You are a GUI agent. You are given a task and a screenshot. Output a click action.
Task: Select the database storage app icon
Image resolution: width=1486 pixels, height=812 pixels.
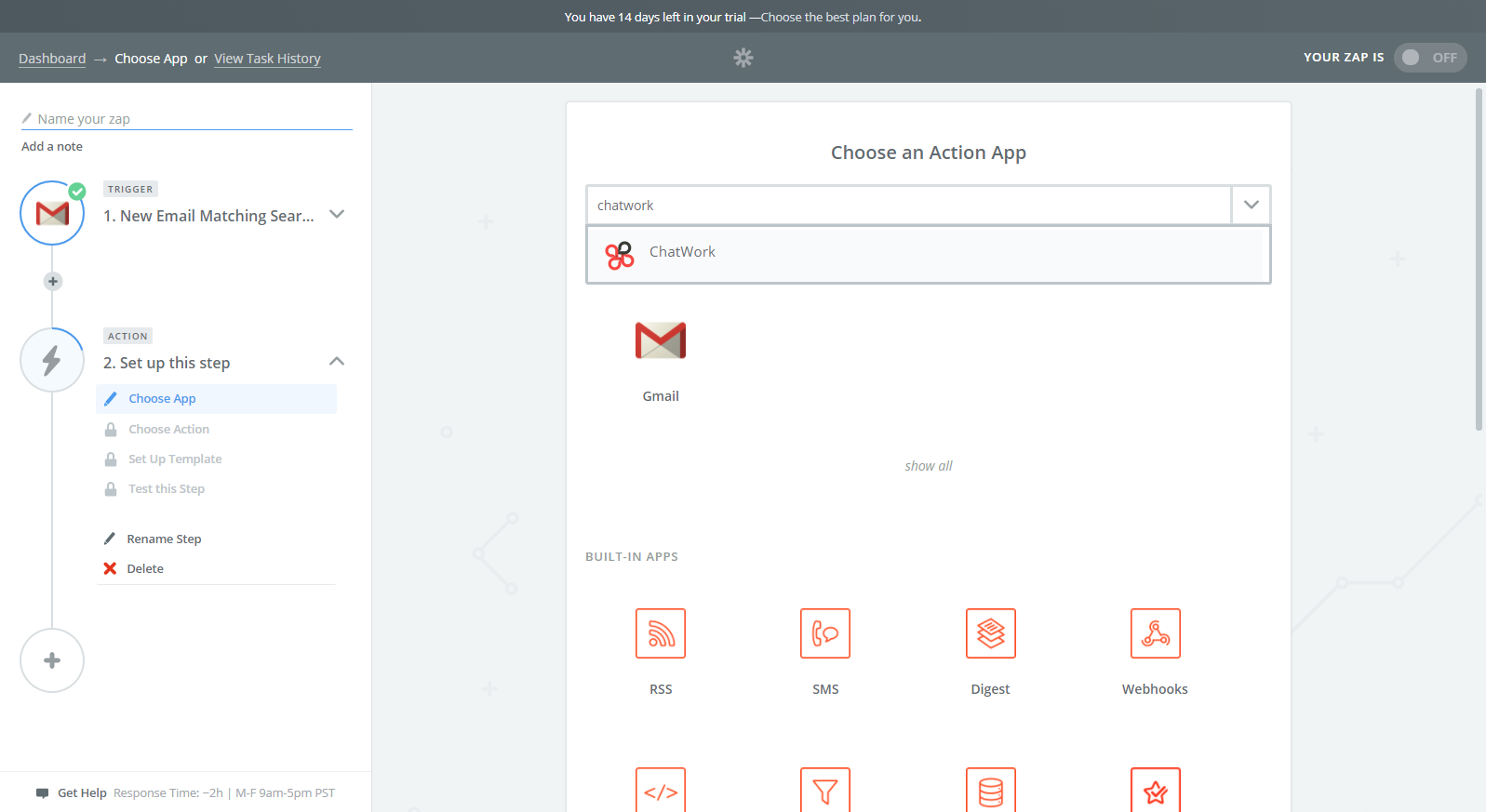[991, 791]
